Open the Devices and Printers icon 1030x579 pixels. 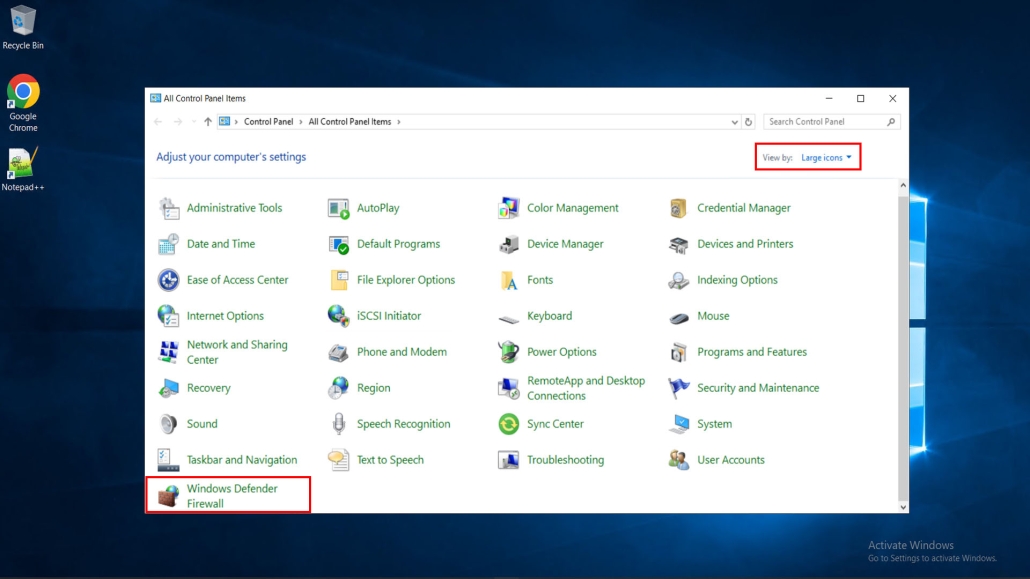[x=679, y=244]
